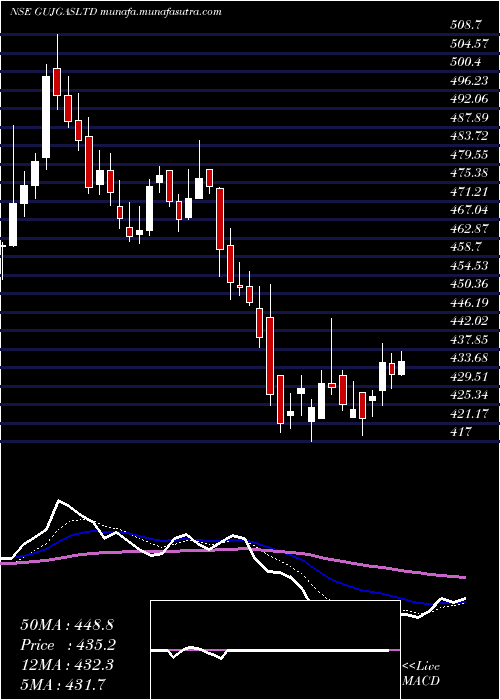Select the 483.72 price axis label
Viewport: 500px width, 700px height.
coord(469,137)
